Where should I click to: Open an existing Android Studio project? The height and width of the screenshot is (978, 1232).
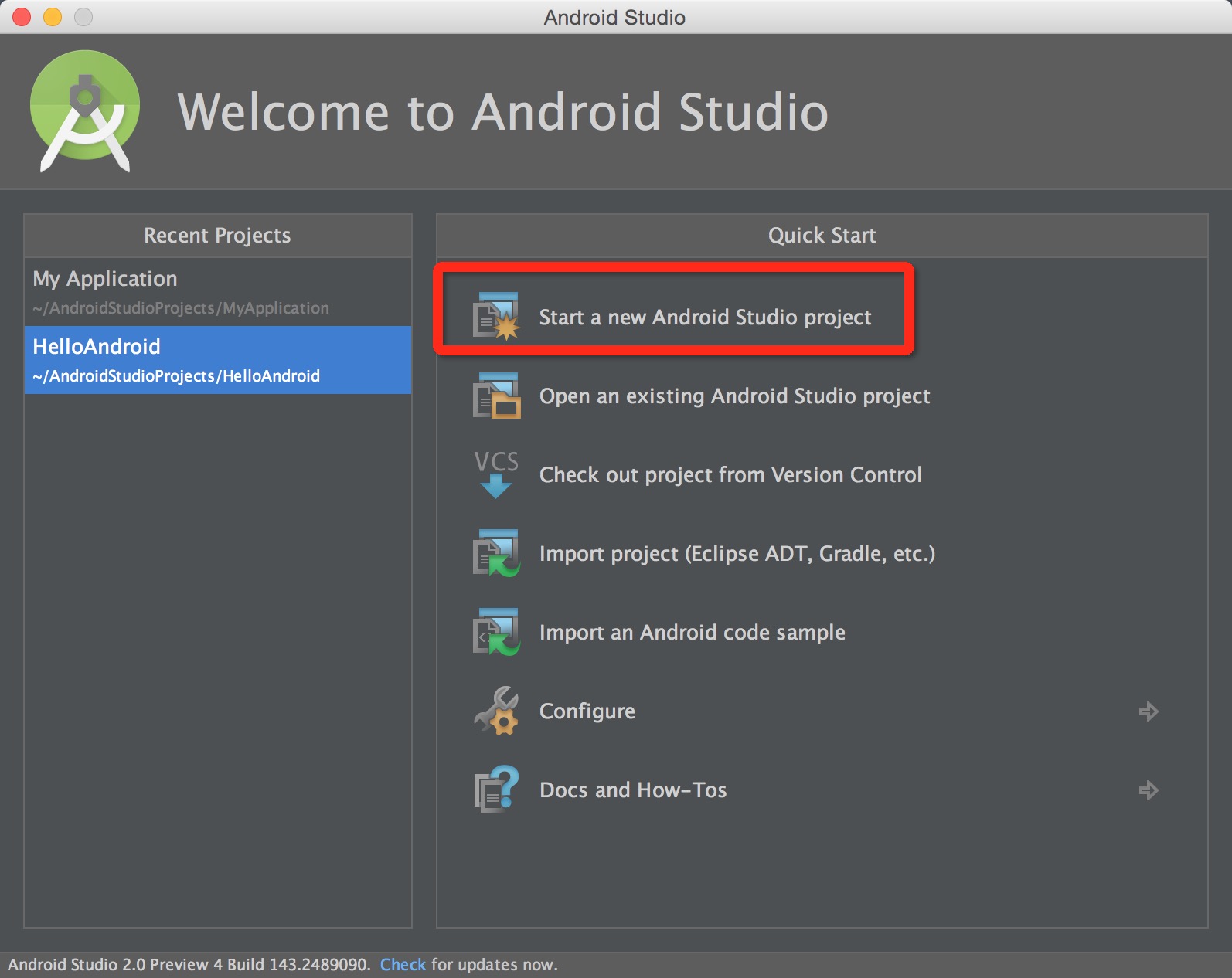click(734, 396)
